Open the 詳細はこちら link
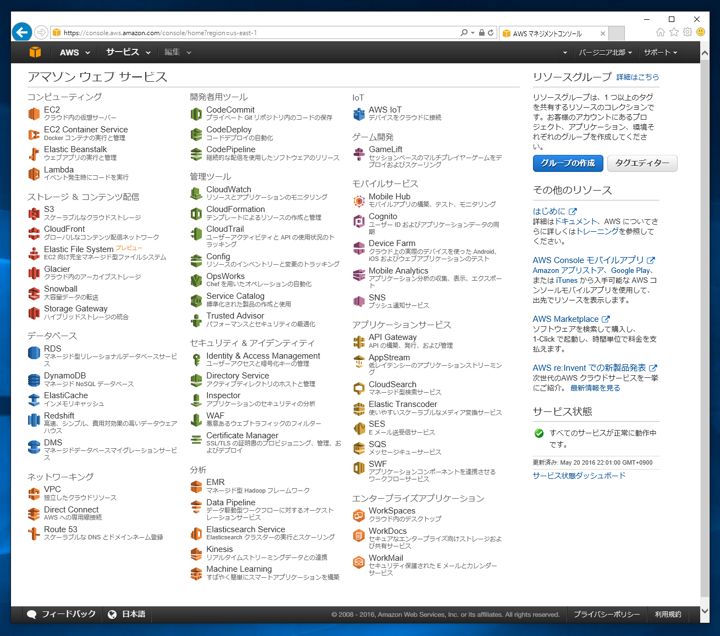720x636 pixels. [x=637, y=77]
